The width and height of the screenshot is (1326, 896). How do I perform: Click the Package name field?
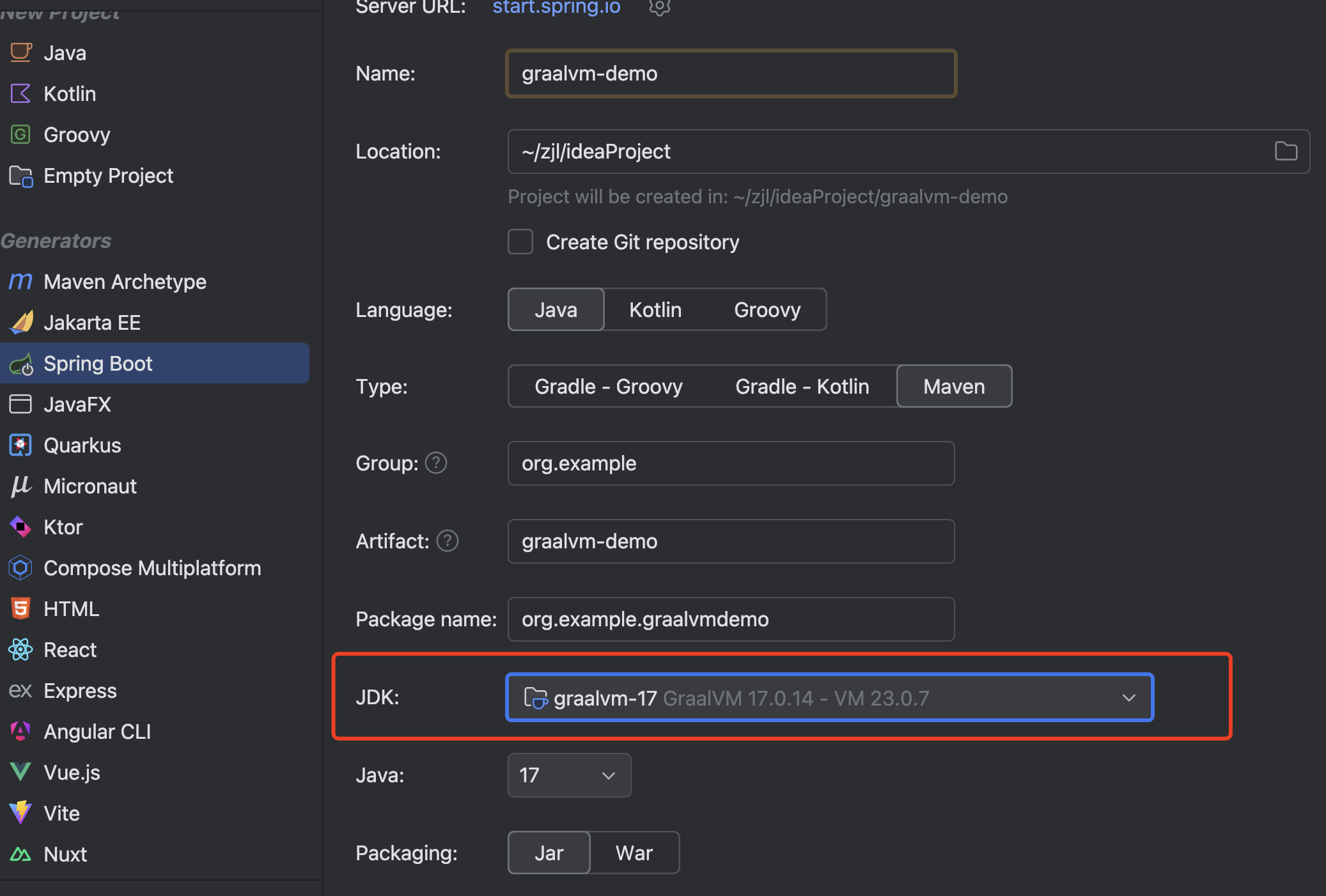point(731,619)
